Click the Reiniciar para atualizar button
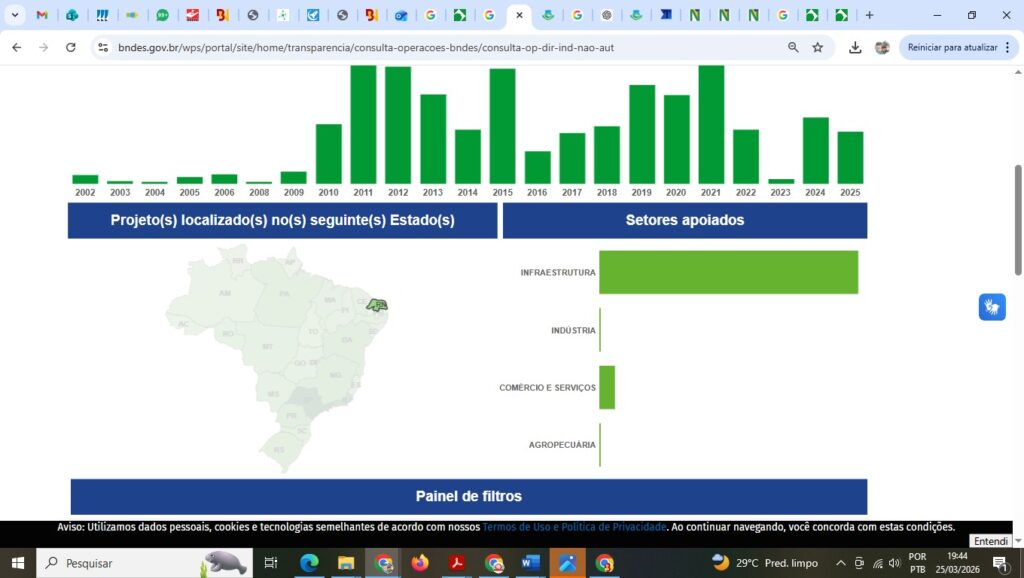Viewport: 1024px width, 578px height. click(953, 47)
